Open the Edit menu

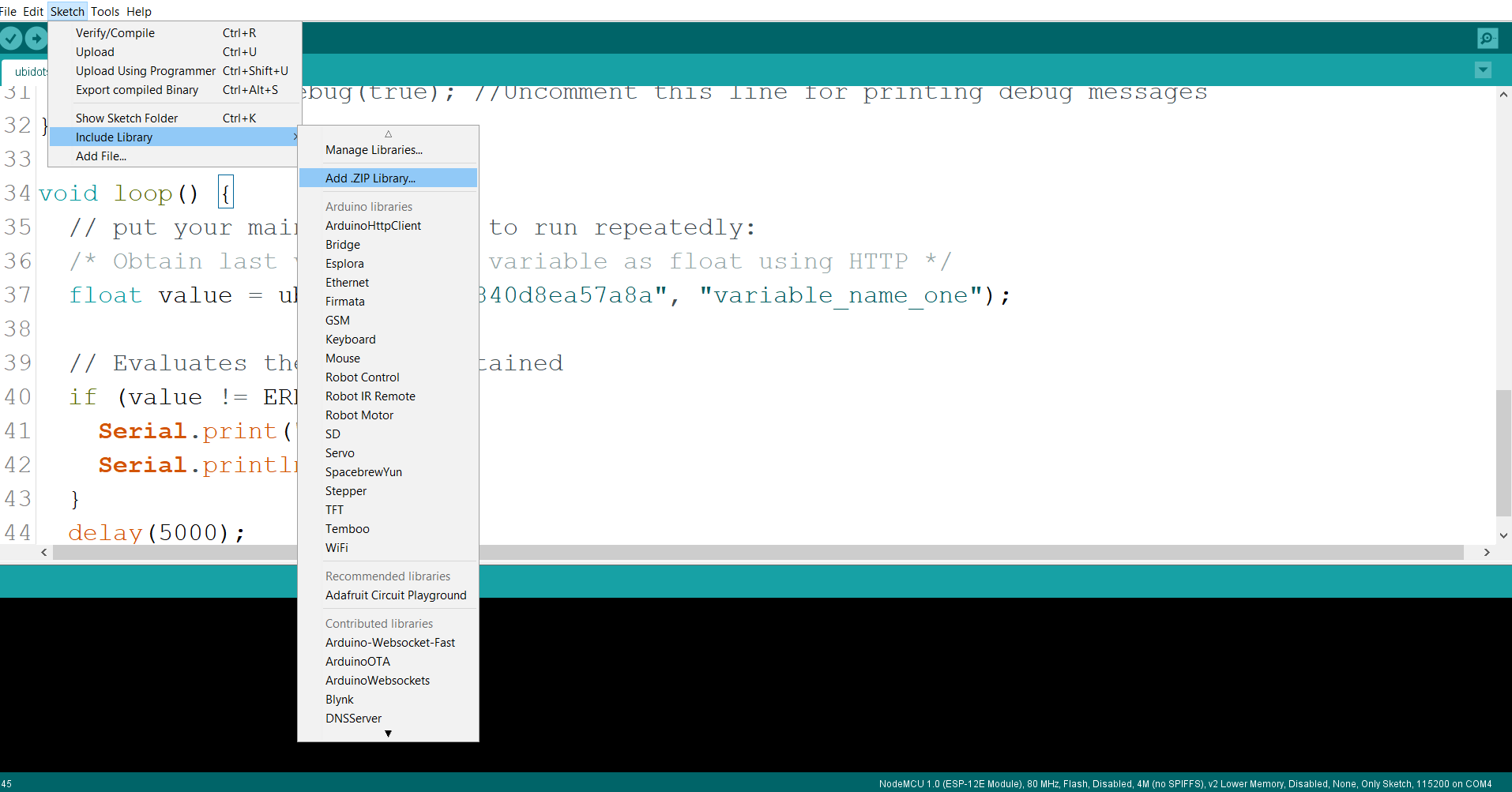click(x=33, y=11)
